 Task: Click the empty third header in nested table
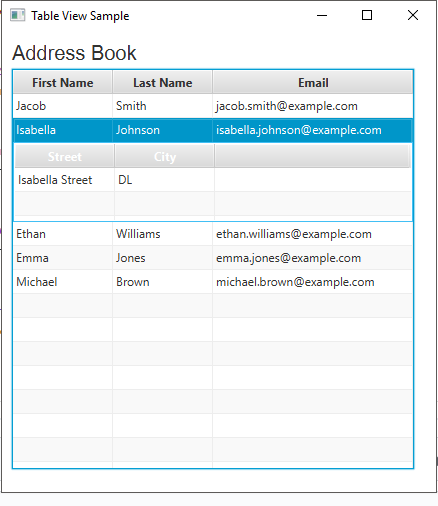click(x=313, y=156)
